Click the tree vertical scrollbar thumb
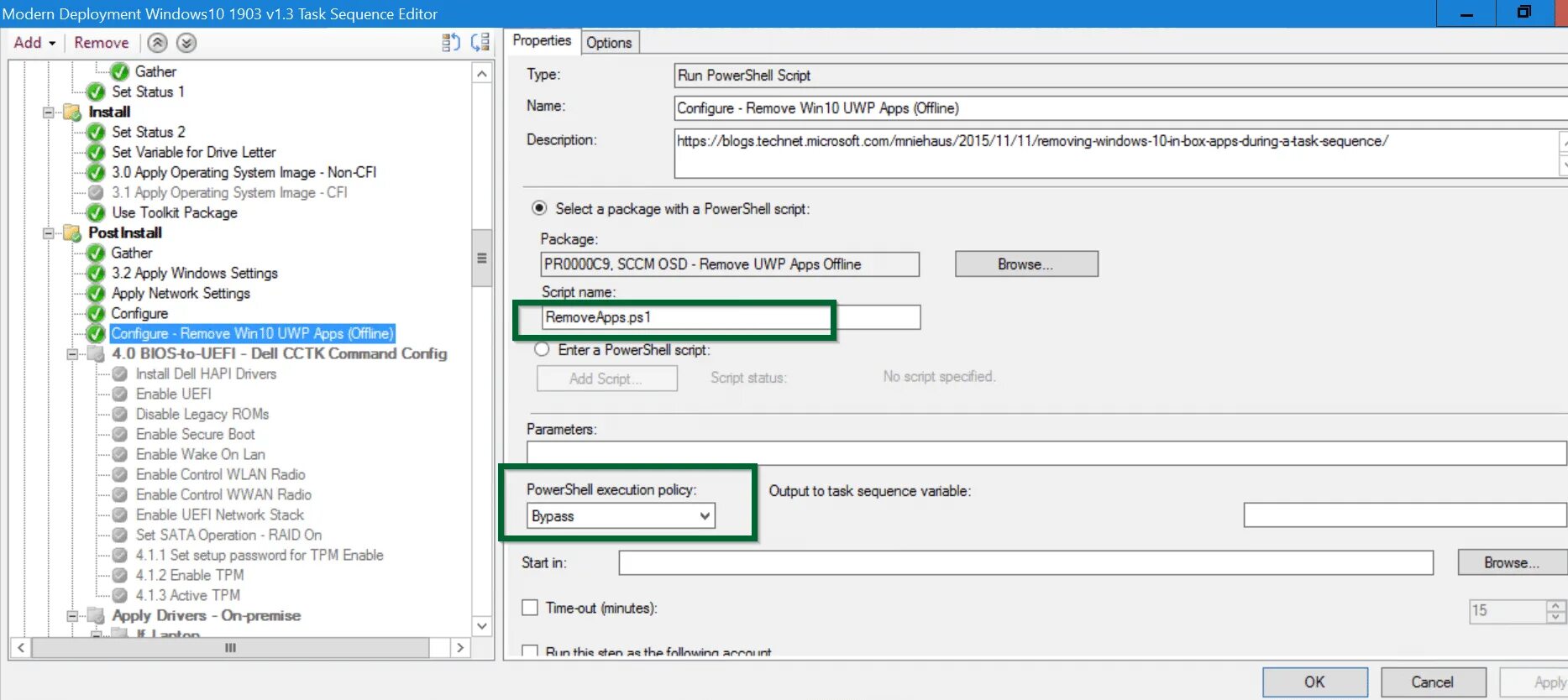Screen dimensions: 1568x700 [x=482, y=258]
